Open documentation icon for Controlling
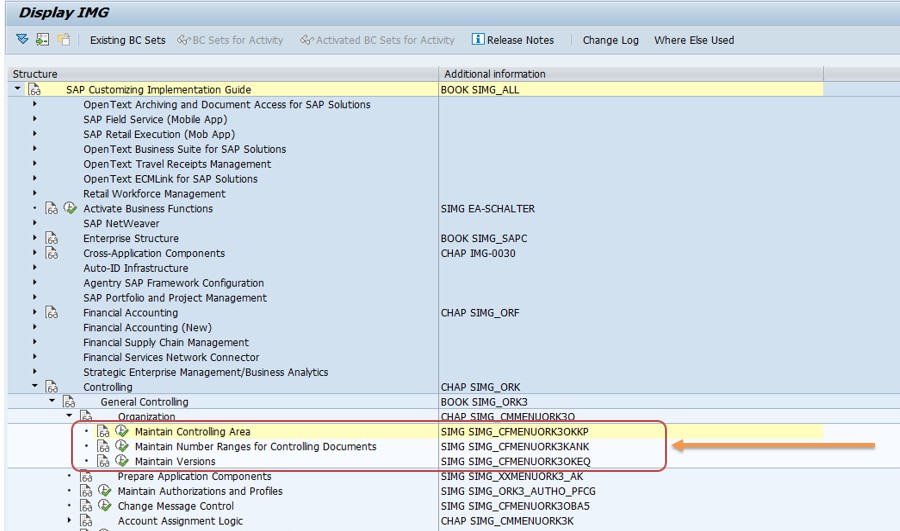The image size is (900, 531). point(52,387)
